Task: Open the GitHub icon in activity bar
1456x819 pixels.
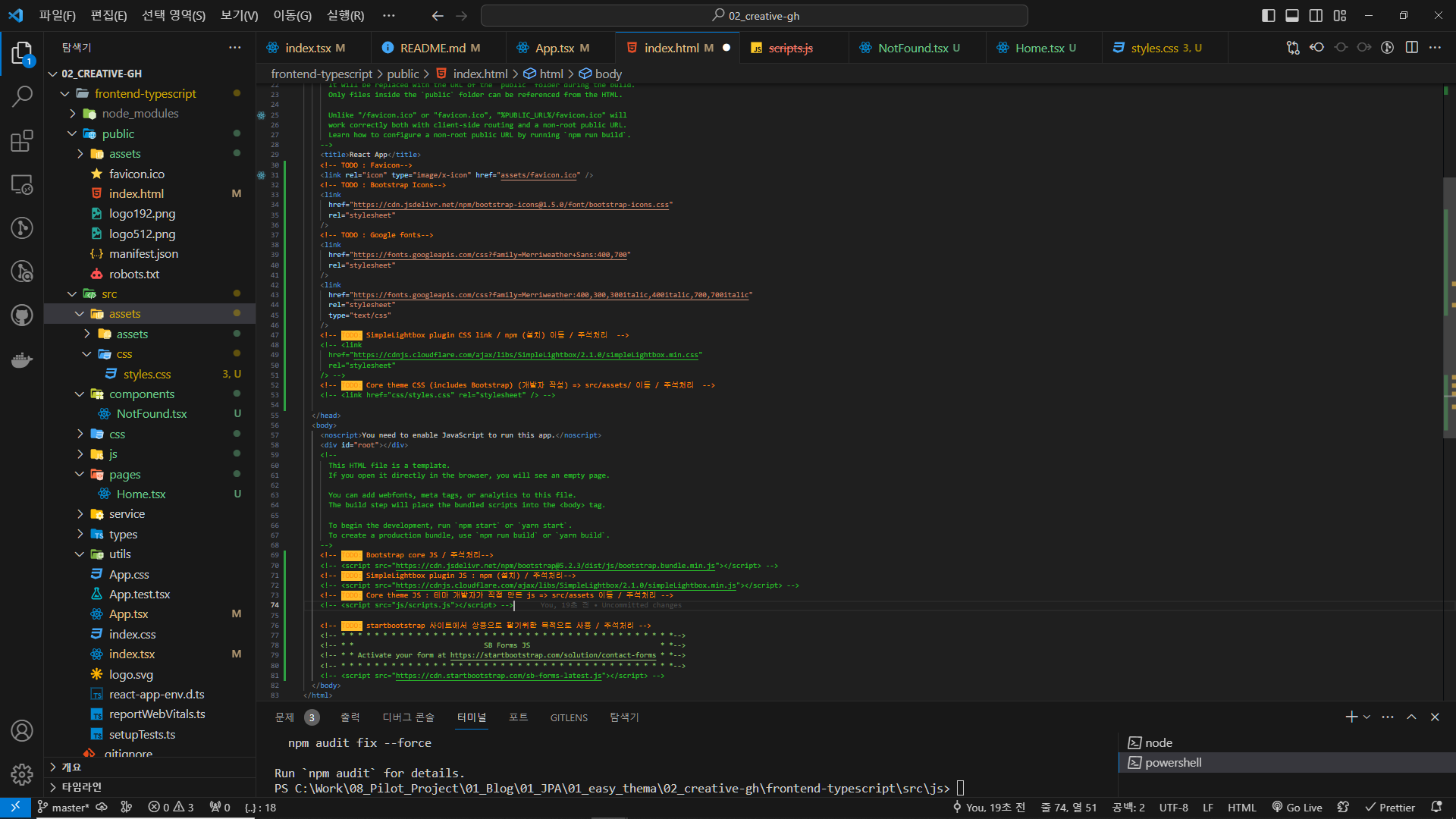Action: (x=22, y=315)
